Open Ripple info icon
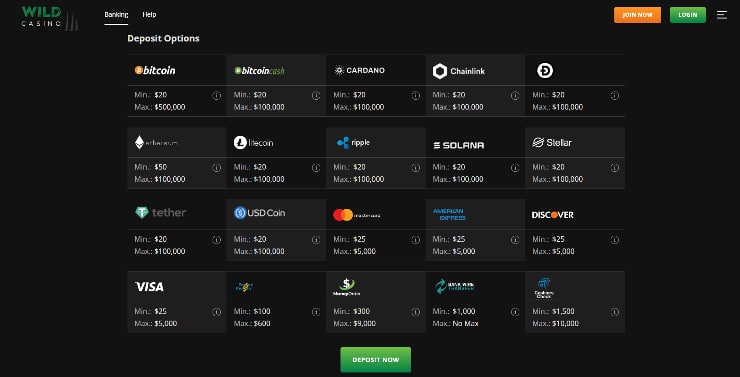 (x=416, y=168)
